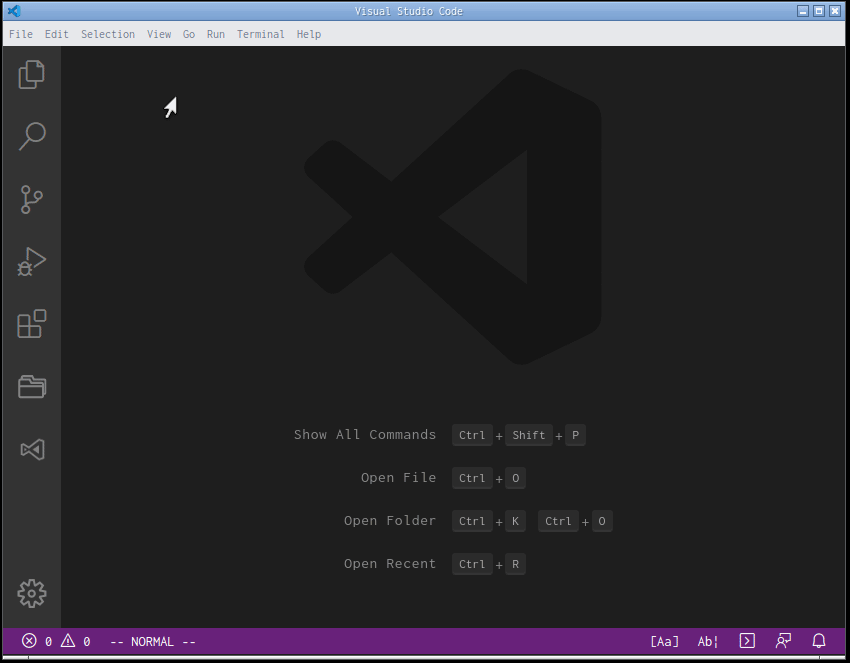This screenshot has width=850, height=663.
Task: Open the Selection menu
Action: tap(108, 34)
